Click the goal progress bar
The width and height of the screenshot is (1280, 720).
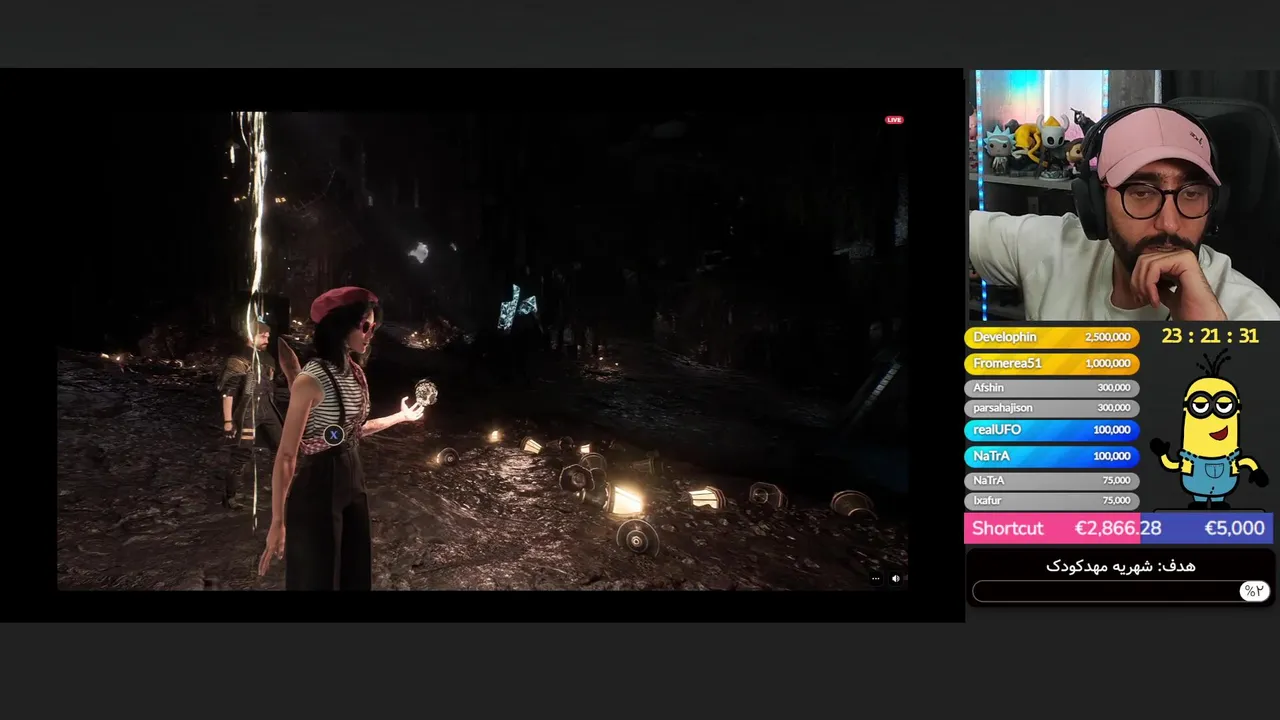tap(1121, 591)
